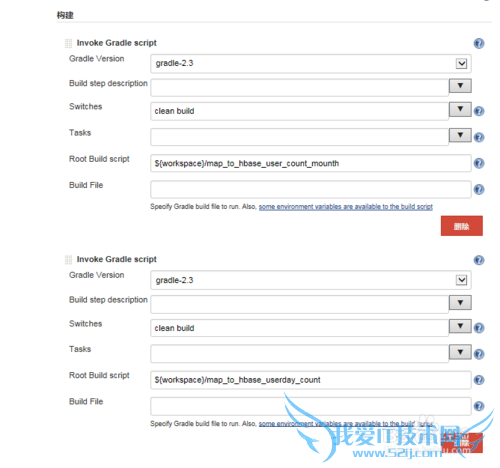Expand first Tasks text area
This screenshot has width=500, height=468.
point(460,135)
